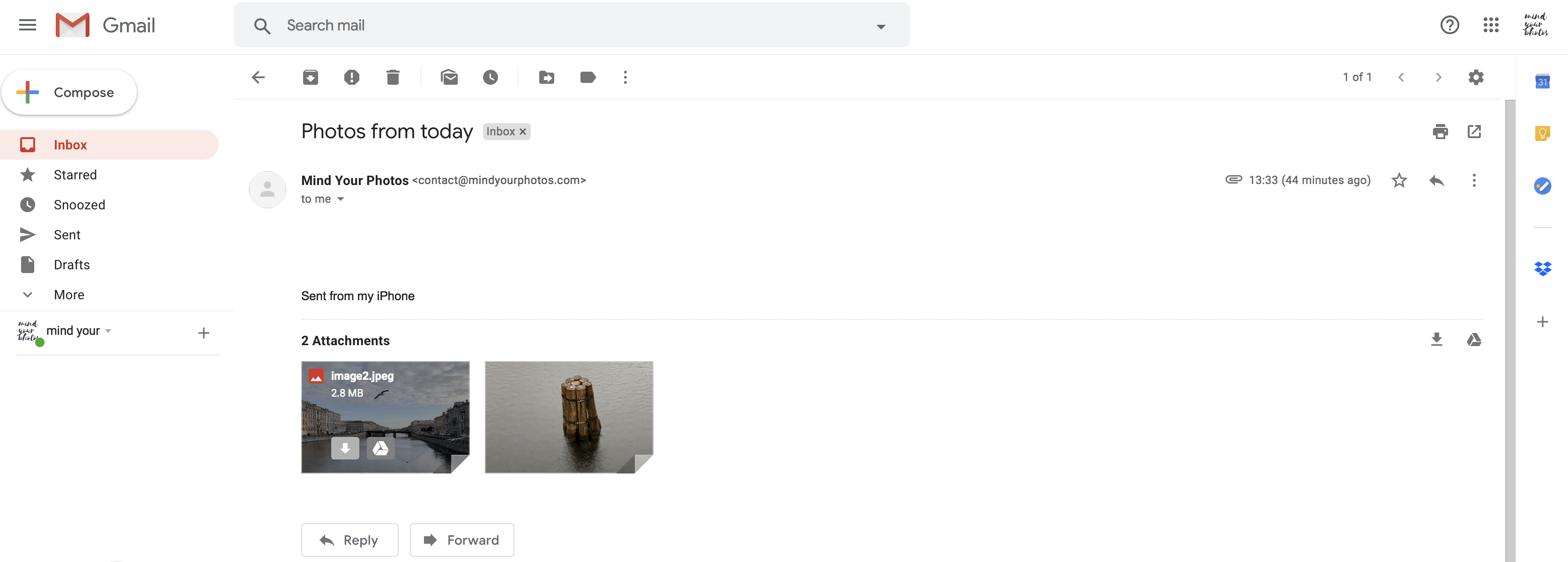The width and height of the screenshot is (1568, 562).
Task: Open the print view of this email
Action: [1441, 132]
